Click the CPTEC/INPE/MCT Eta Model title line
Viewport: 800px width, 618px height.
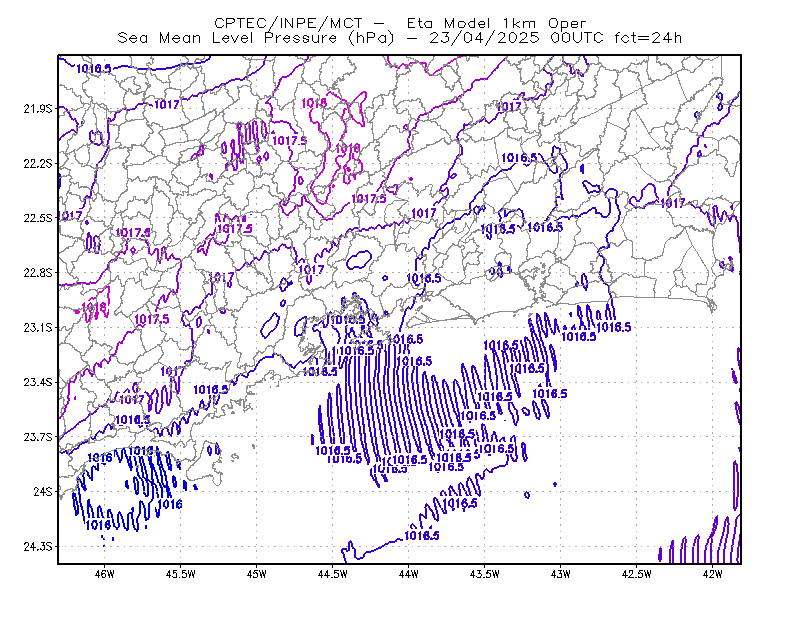[400, 23]
